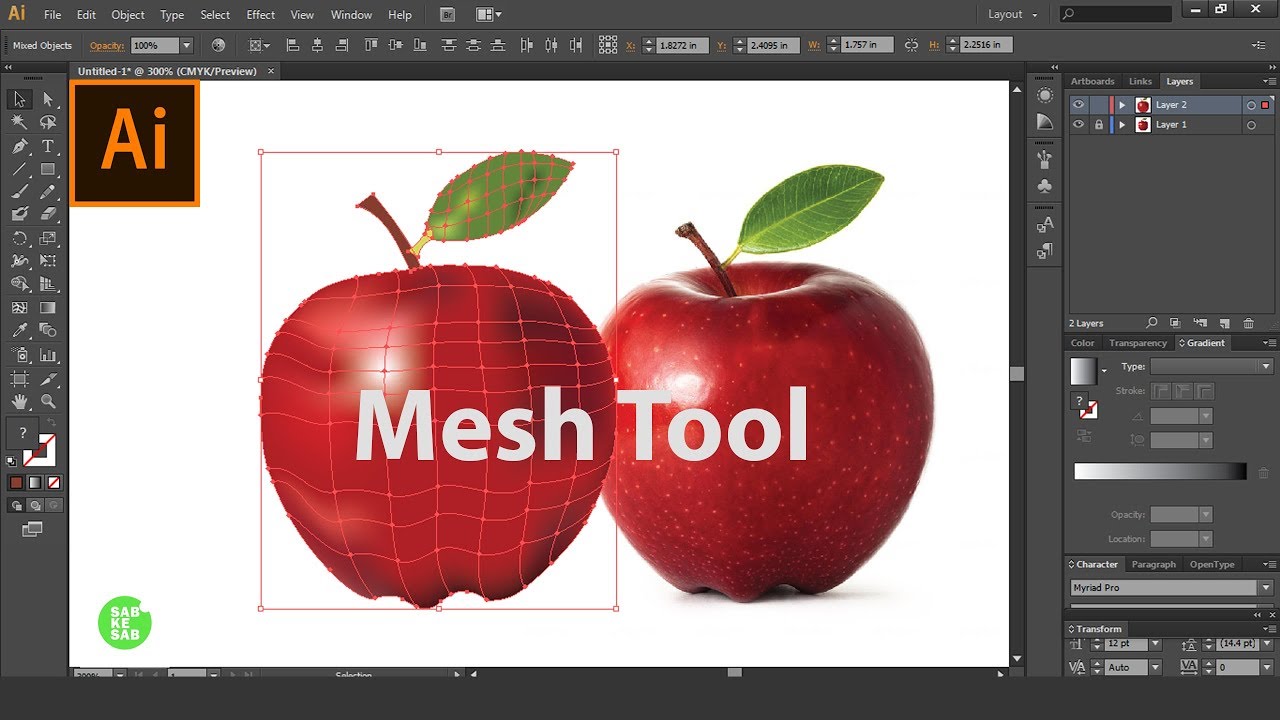Switch to the Paragraph tab
Viewport: 1280px width, 720px height.
pyautogui.click(x=1154, y=564)
